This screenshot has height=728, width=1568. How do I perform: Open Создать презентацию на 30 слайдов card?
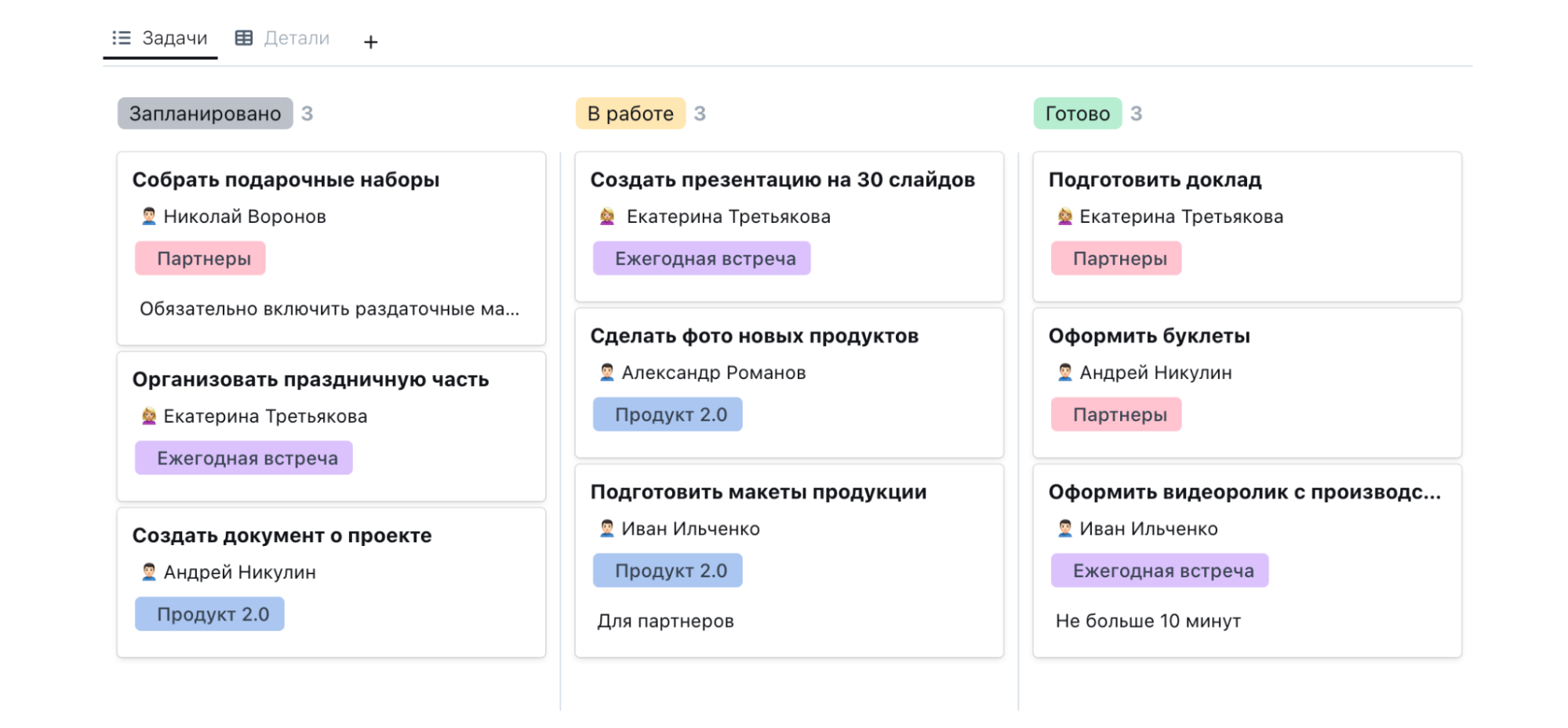click(782, 180)
